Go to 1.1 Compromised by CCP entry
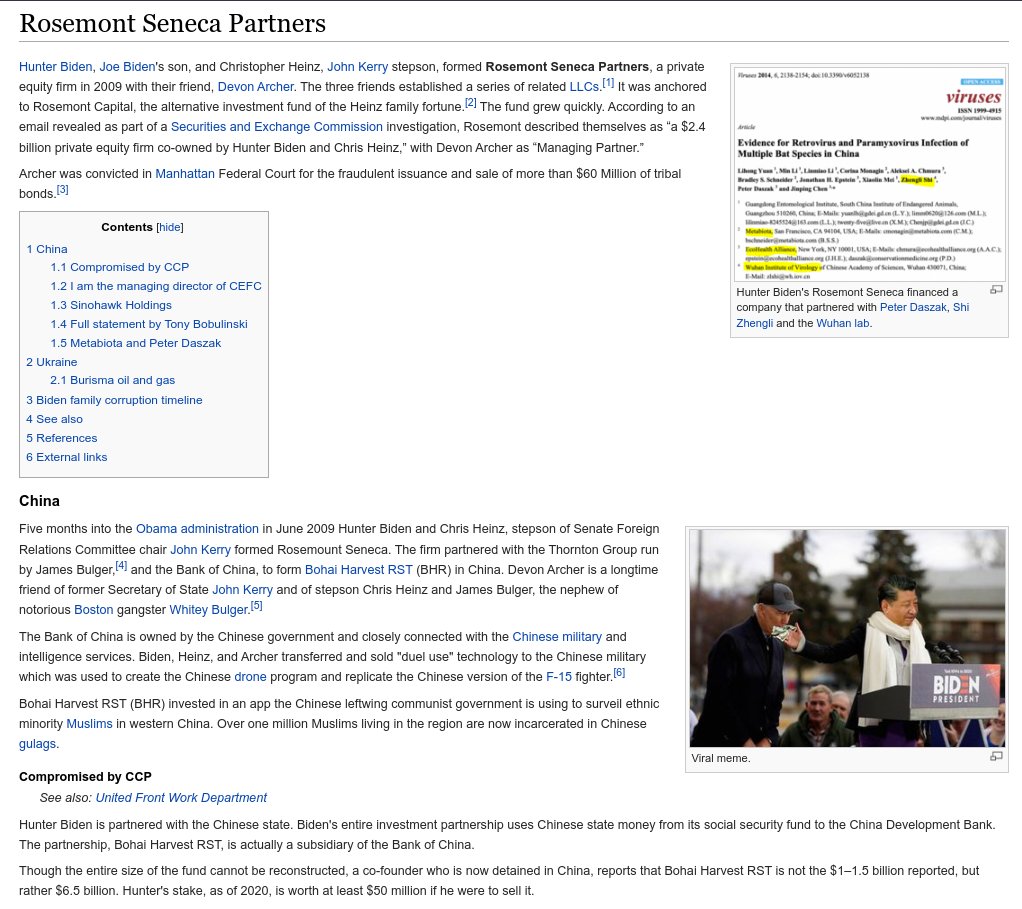 (120, 267)
